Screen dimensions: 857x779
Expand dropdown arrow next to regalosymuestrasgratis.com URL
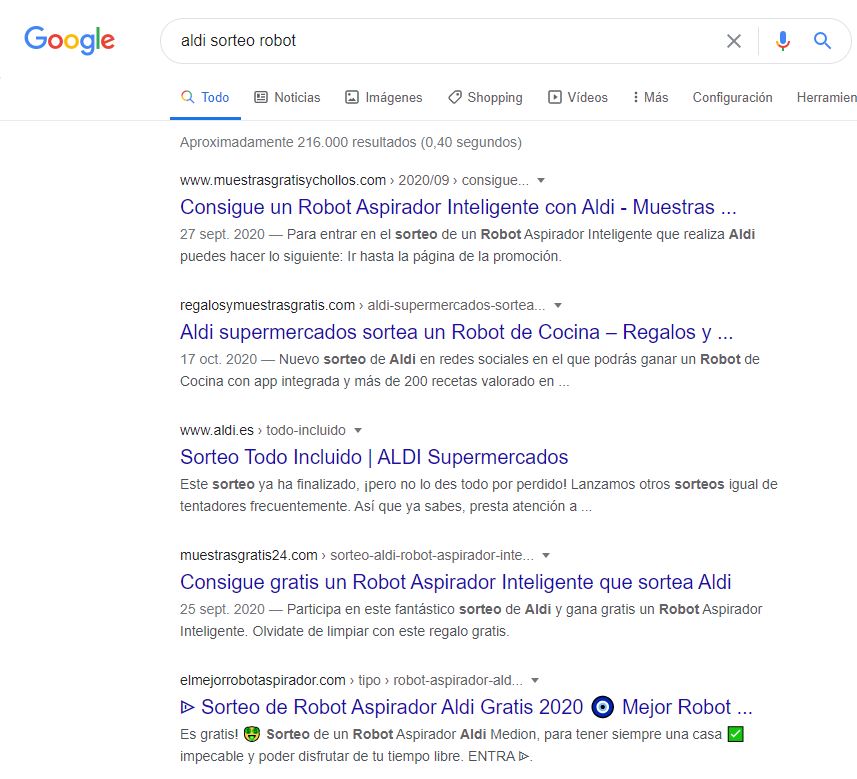pyautogui.click(x=558, y=305)
